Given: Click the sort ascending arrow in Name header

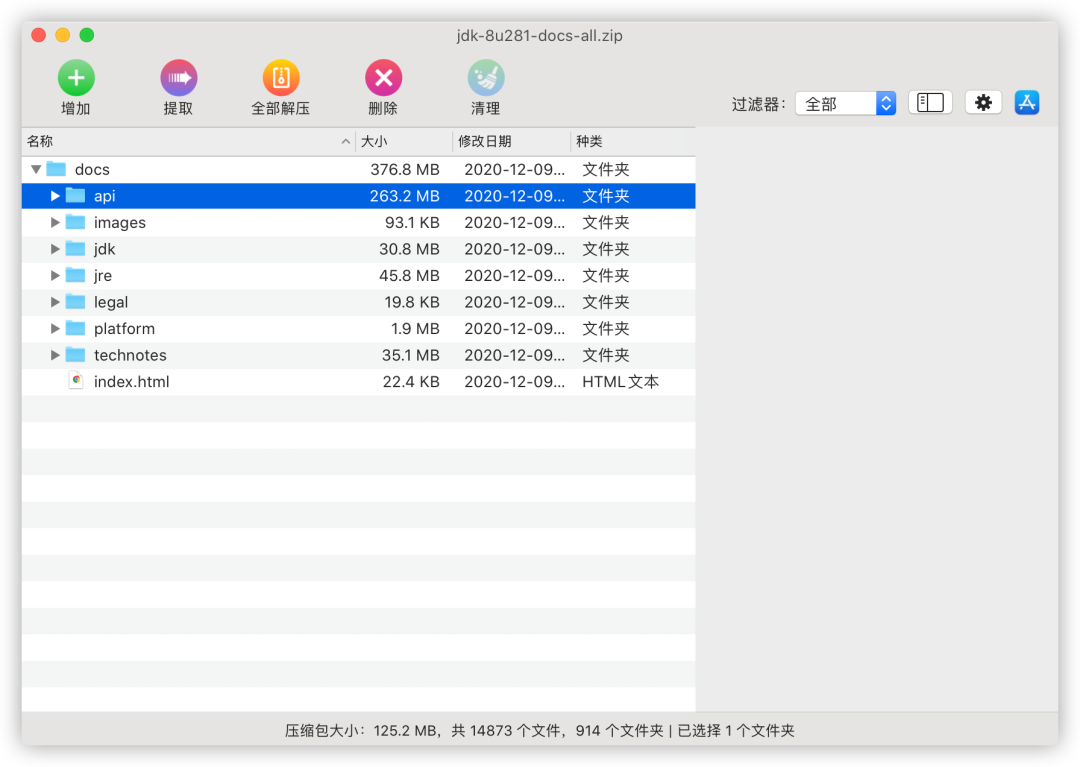Looking at the screenshot, I should point(346,142).
